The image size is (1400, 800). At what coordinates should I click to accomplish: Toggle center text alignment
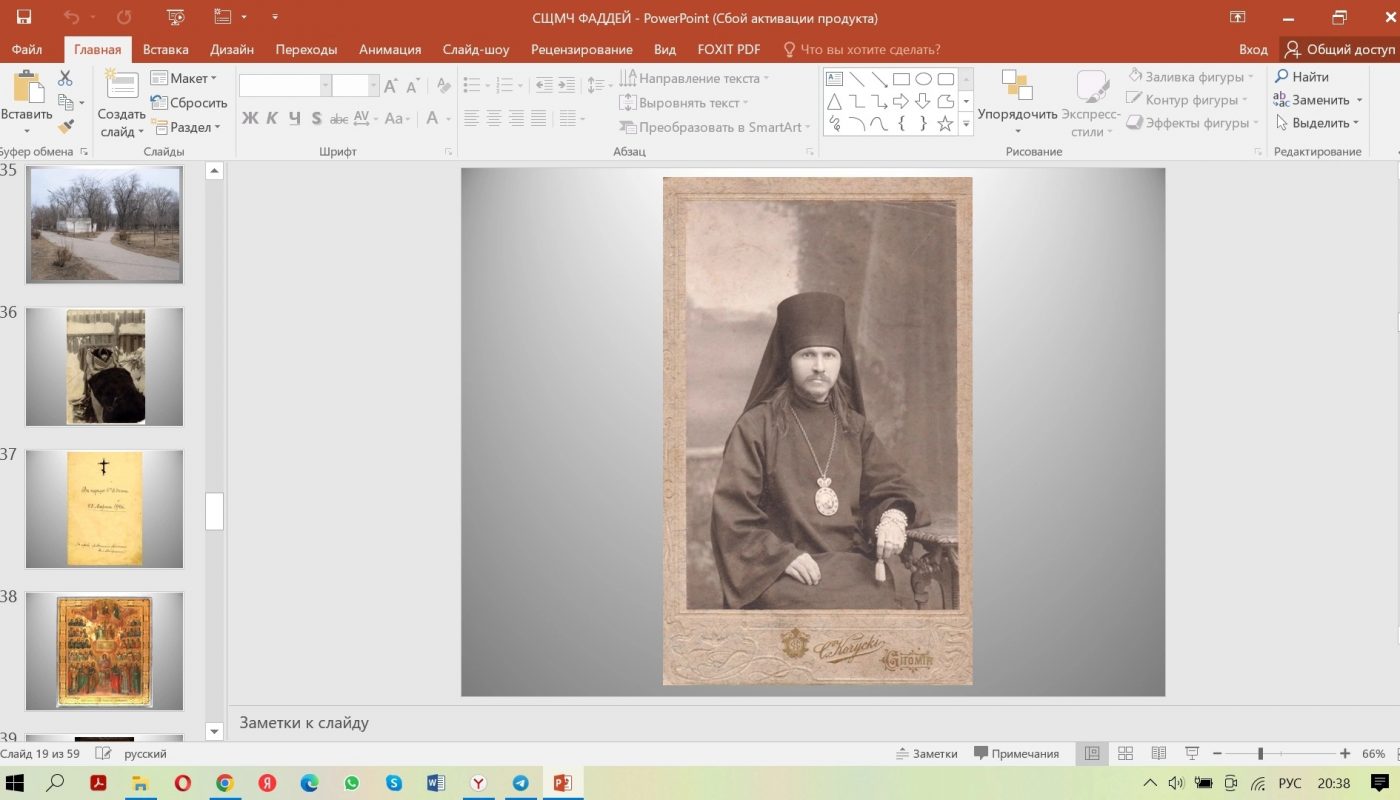point(493,118)
